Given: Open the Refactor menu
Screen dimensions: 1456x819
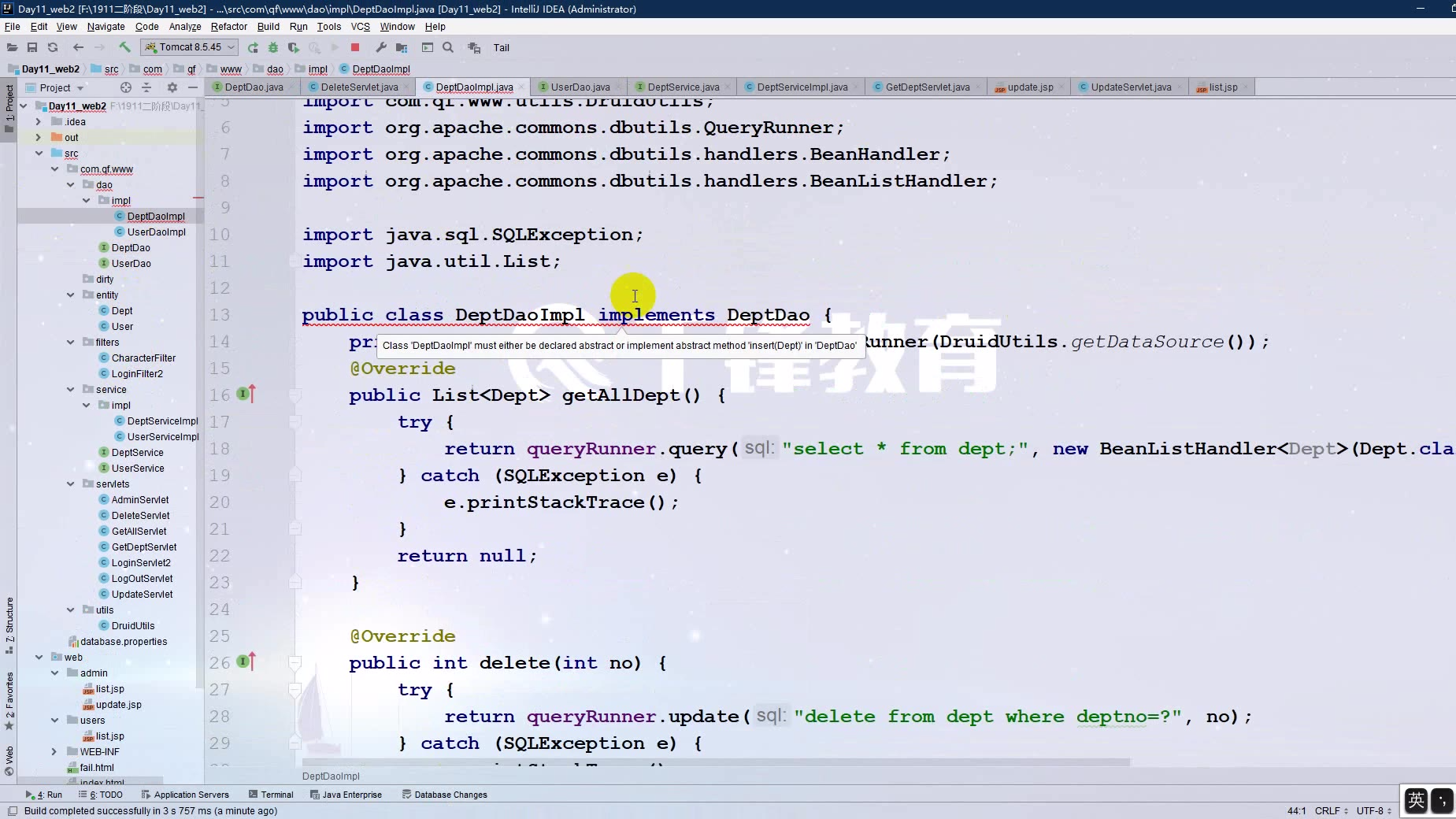Looking at the screenshot, I should point(228,26).
